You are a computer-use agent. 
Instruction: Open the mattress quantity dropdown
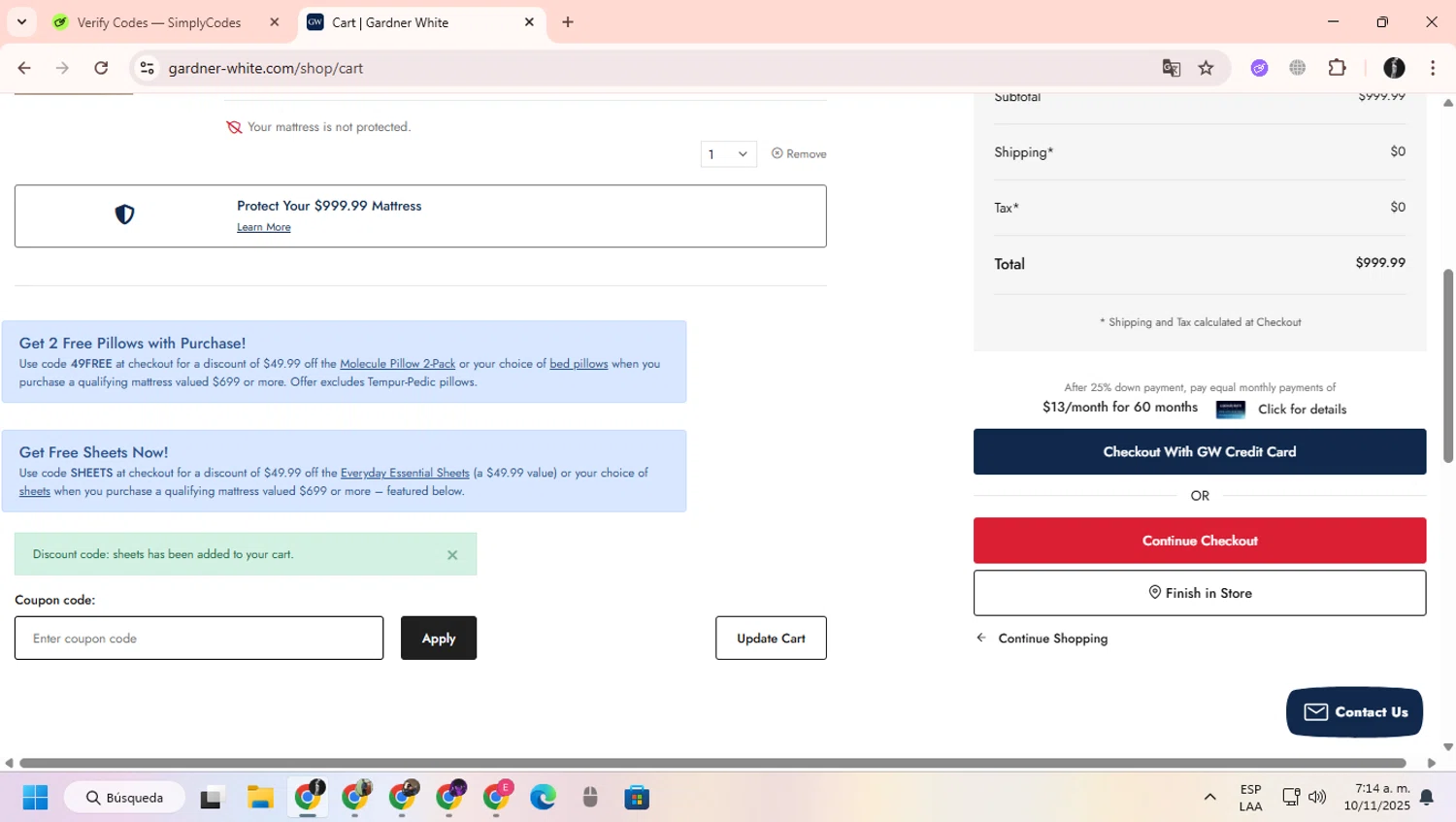click(x=728, y=153)
